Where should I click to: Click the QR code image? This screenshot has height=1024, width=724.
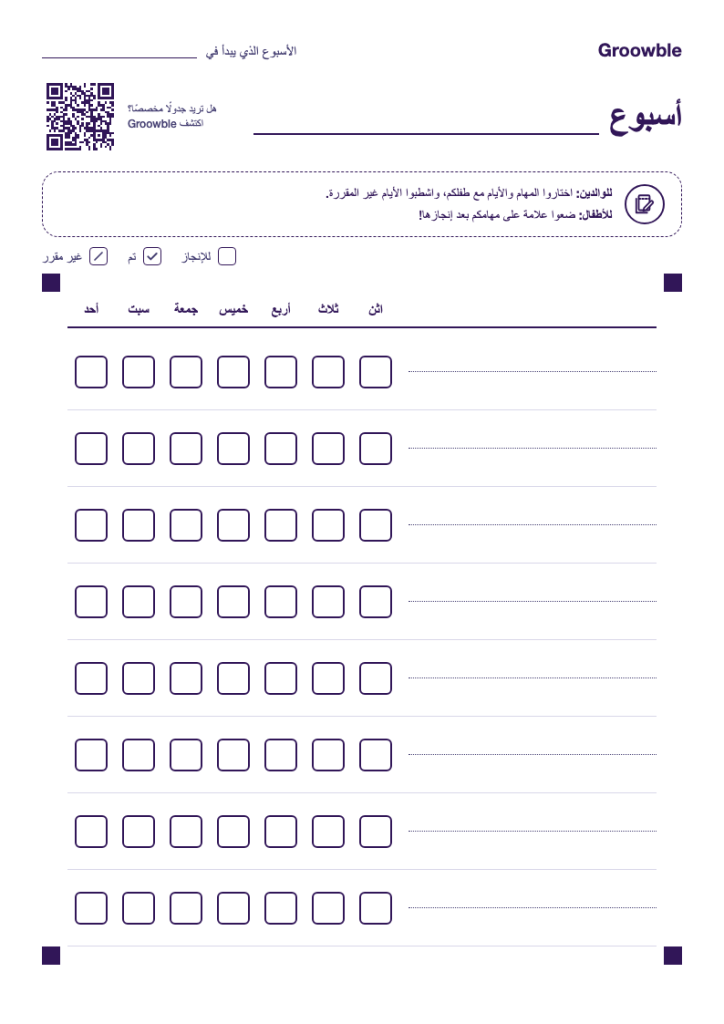pos(80,117)
